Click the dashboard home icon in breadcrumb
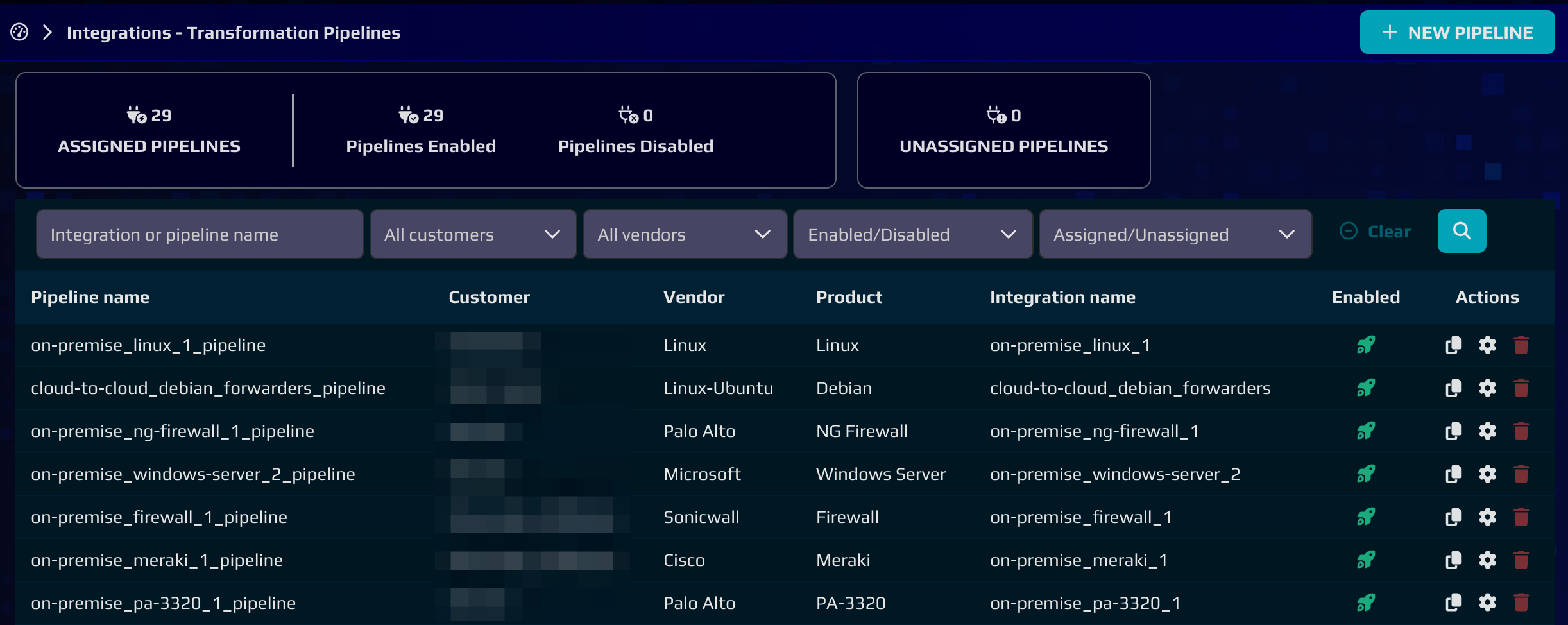 (x=19, y=32)
